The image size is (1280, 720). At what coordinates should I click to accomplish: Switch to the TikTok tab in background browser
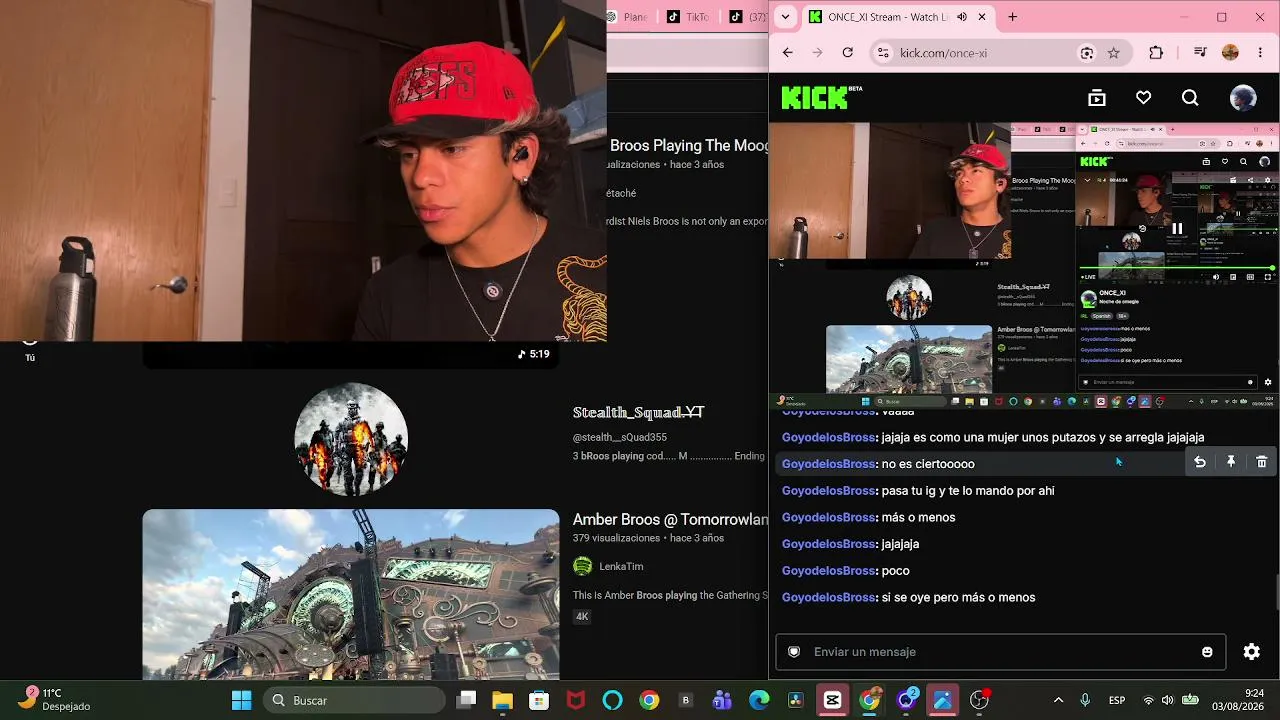[x=688, y=17]
